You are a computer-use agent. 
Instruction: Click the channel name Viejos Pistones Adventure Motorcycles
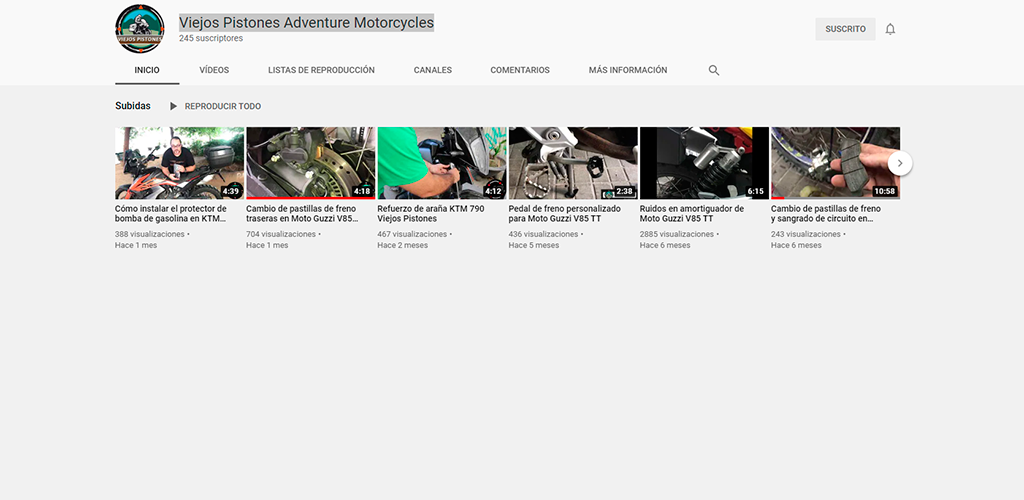click(x=306, y=23)
